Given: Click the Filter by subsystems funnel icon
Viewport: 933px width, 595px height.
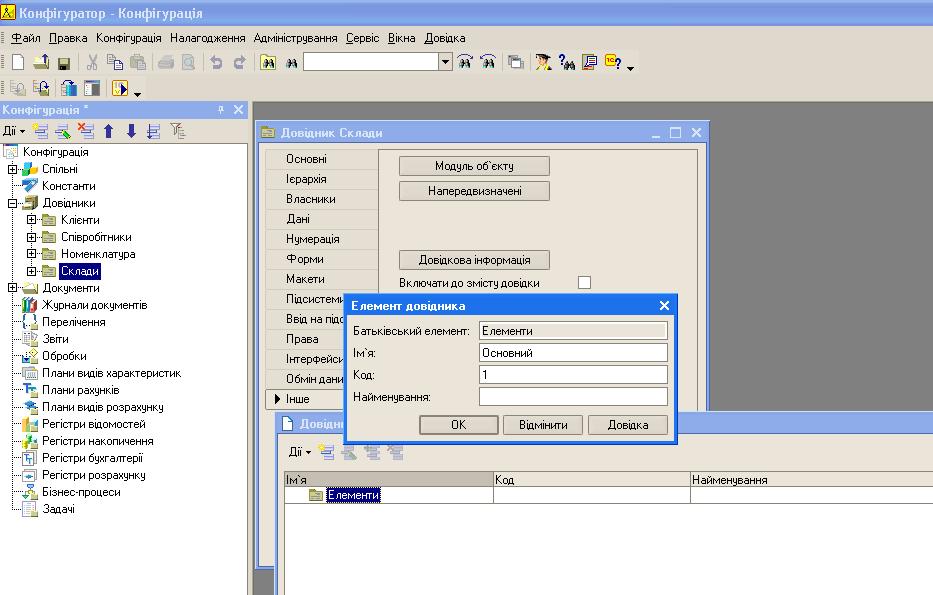Looking at the screenshot, I should 177,131.
